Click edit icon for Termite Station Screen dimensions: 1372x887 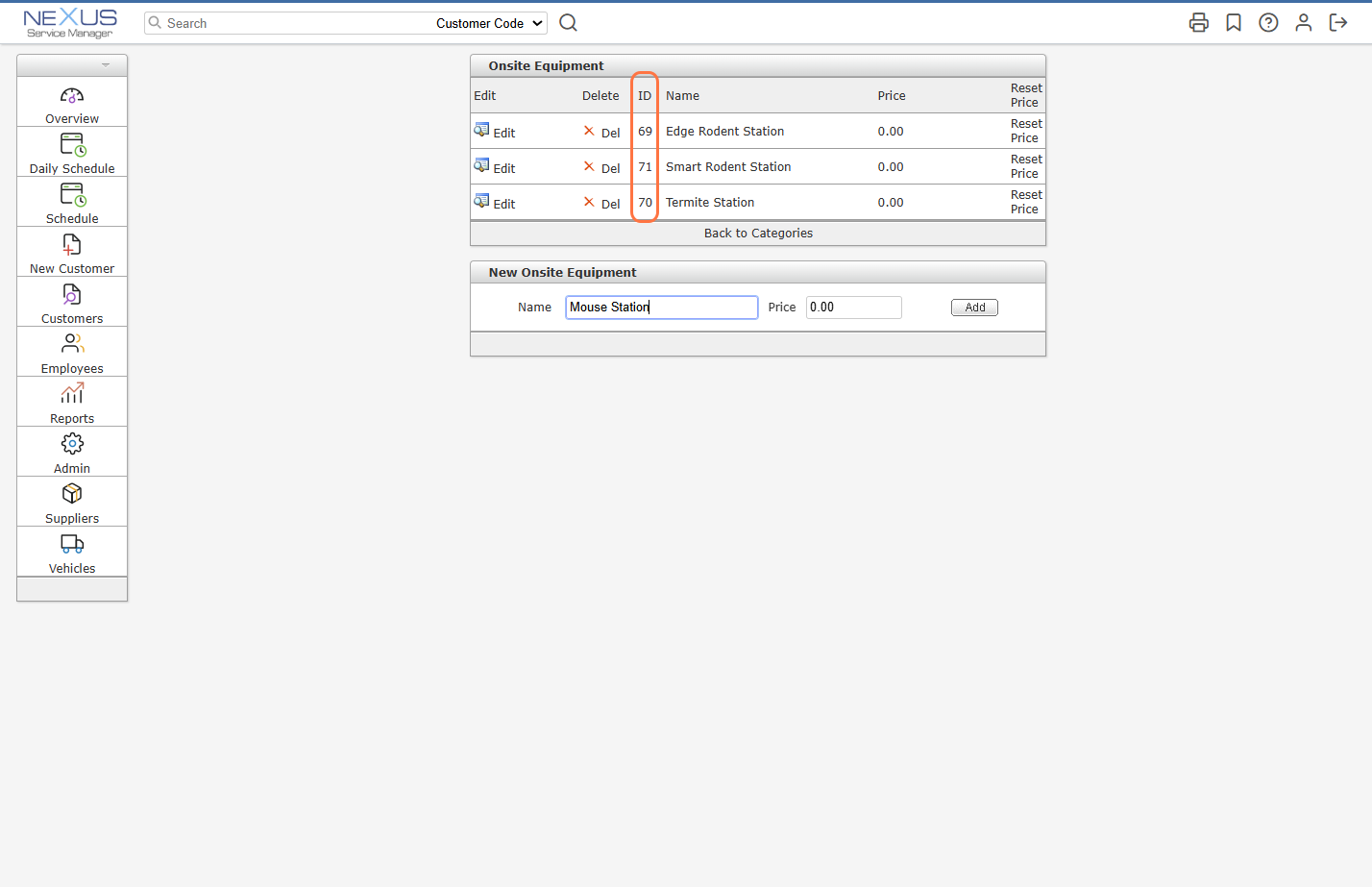click(482, 201)
